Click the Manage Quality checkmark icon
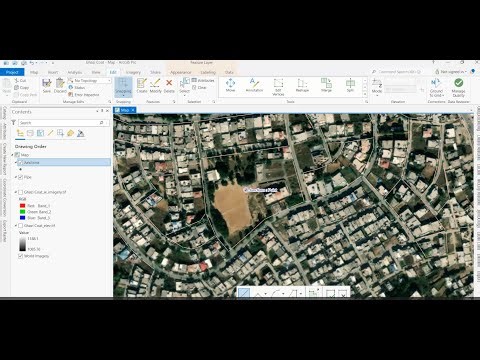 (x=459, y=82)
